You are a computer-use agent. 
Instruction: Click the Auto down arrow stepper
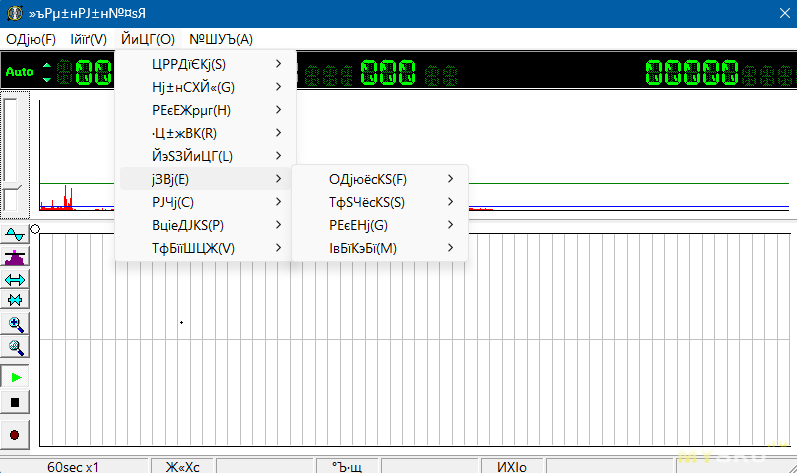pos(47,79)
